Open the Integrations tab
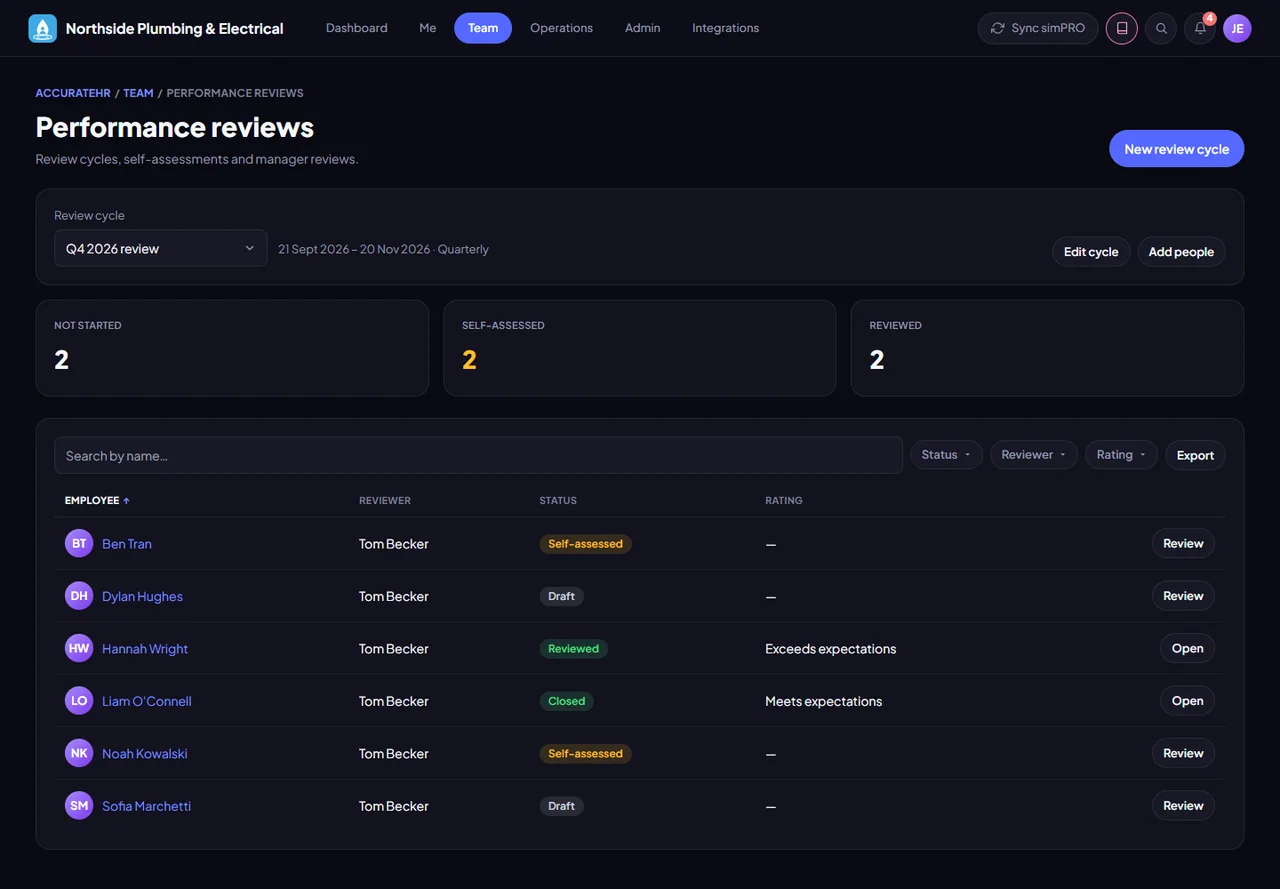1280x889 pixels. (726, 28)
